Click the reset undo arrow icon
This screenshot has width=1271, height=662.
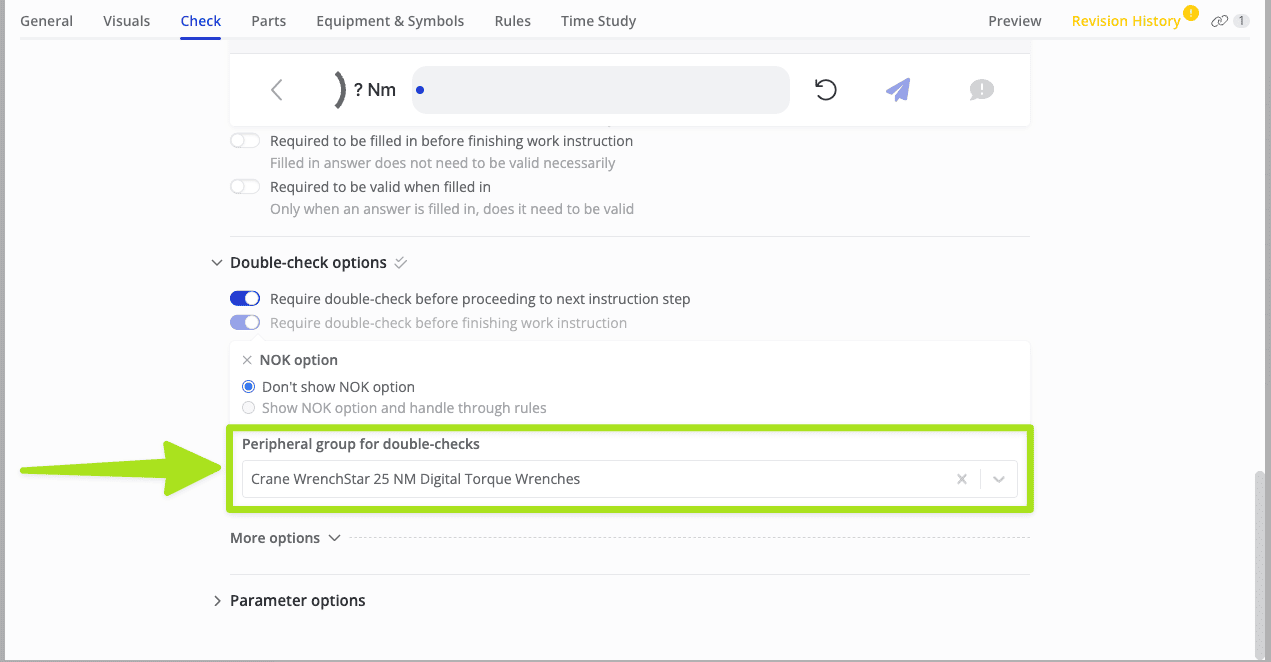(825, 90)
